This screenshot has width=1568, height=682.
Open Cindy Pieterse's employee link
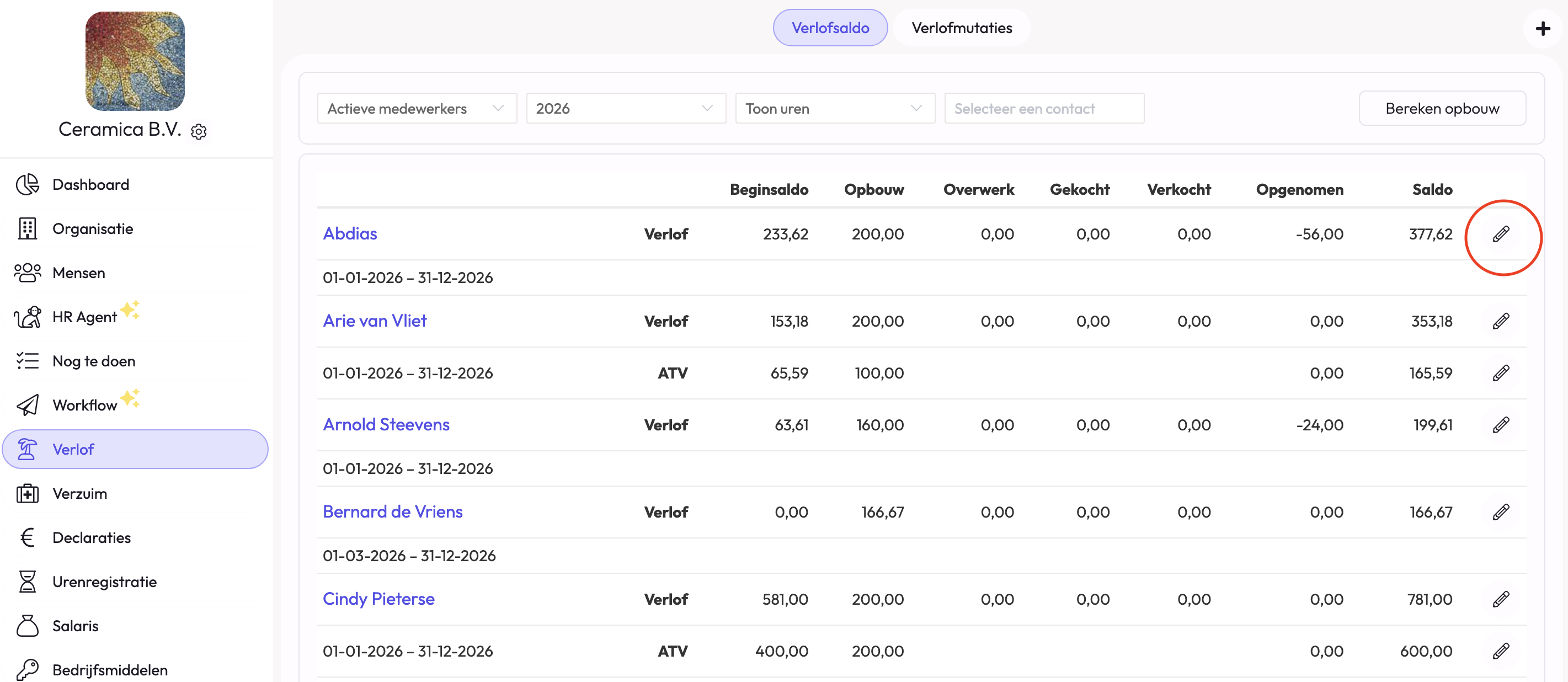pos(378,599)
